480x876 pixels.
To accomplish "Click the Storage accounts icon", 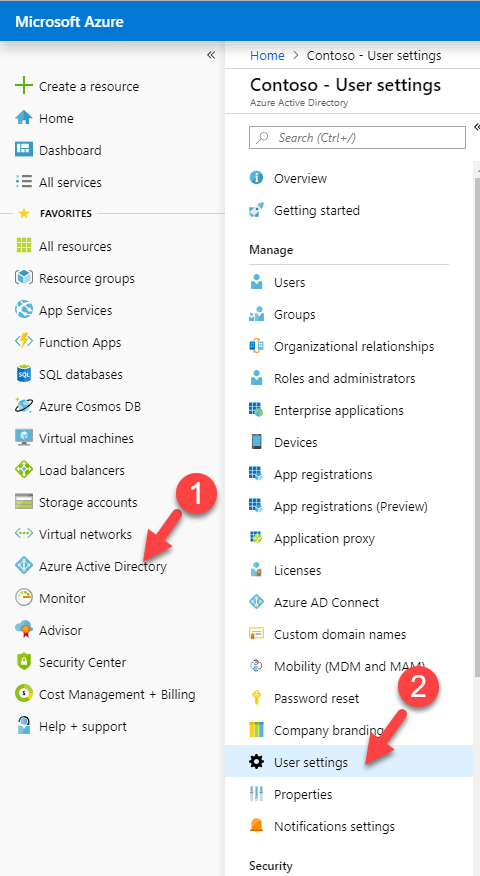I will point(24,502).
